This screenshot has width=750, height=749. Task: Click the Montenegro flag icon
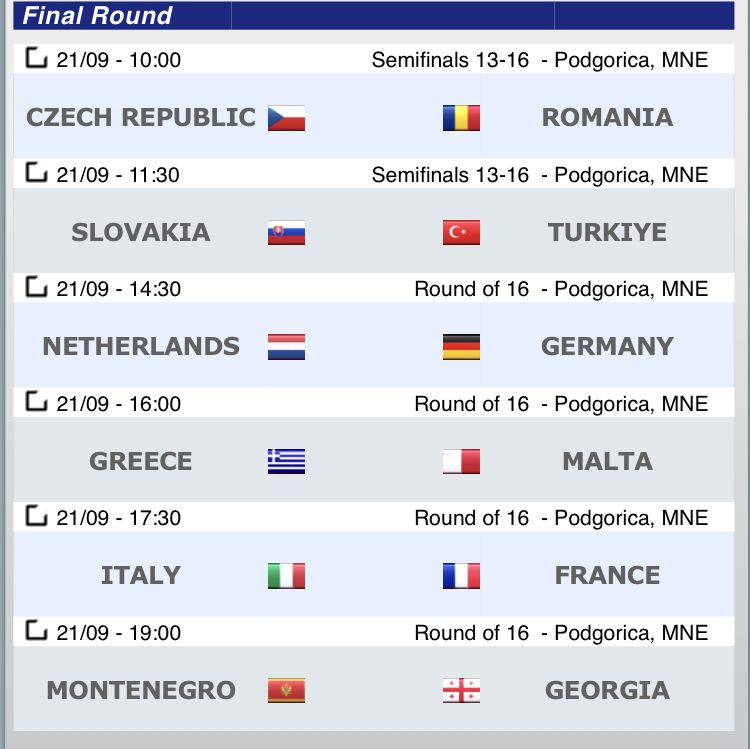tap(286, 690)
